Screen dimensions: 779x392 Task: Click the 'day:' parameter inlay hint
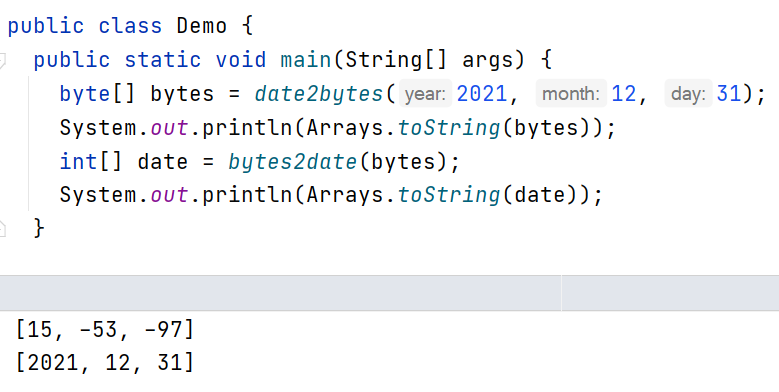[688, 93]
